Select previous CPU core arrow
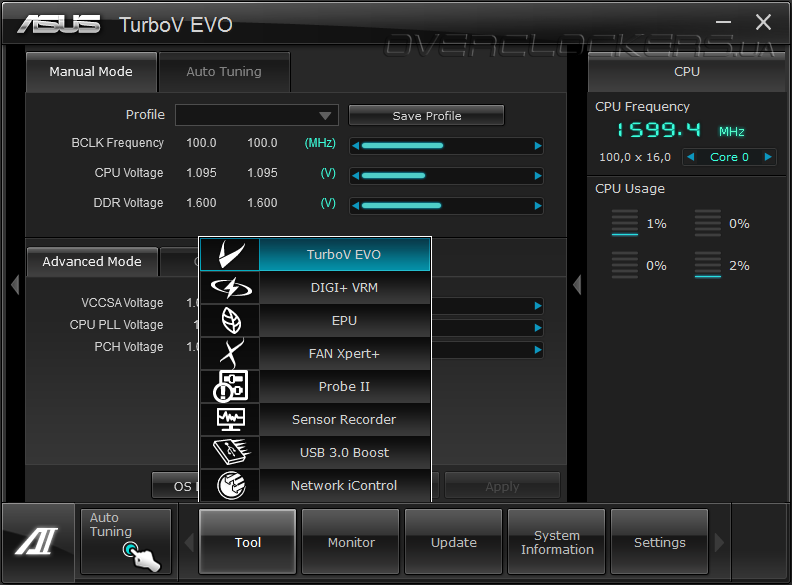 (x=690, y=157)
